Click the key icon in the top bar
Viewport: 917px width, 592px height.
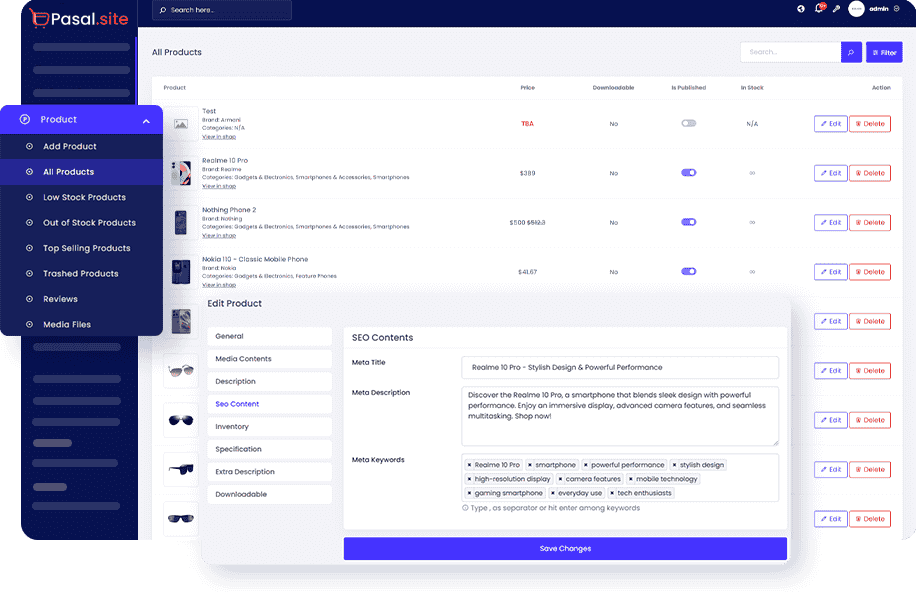[836, 9]
